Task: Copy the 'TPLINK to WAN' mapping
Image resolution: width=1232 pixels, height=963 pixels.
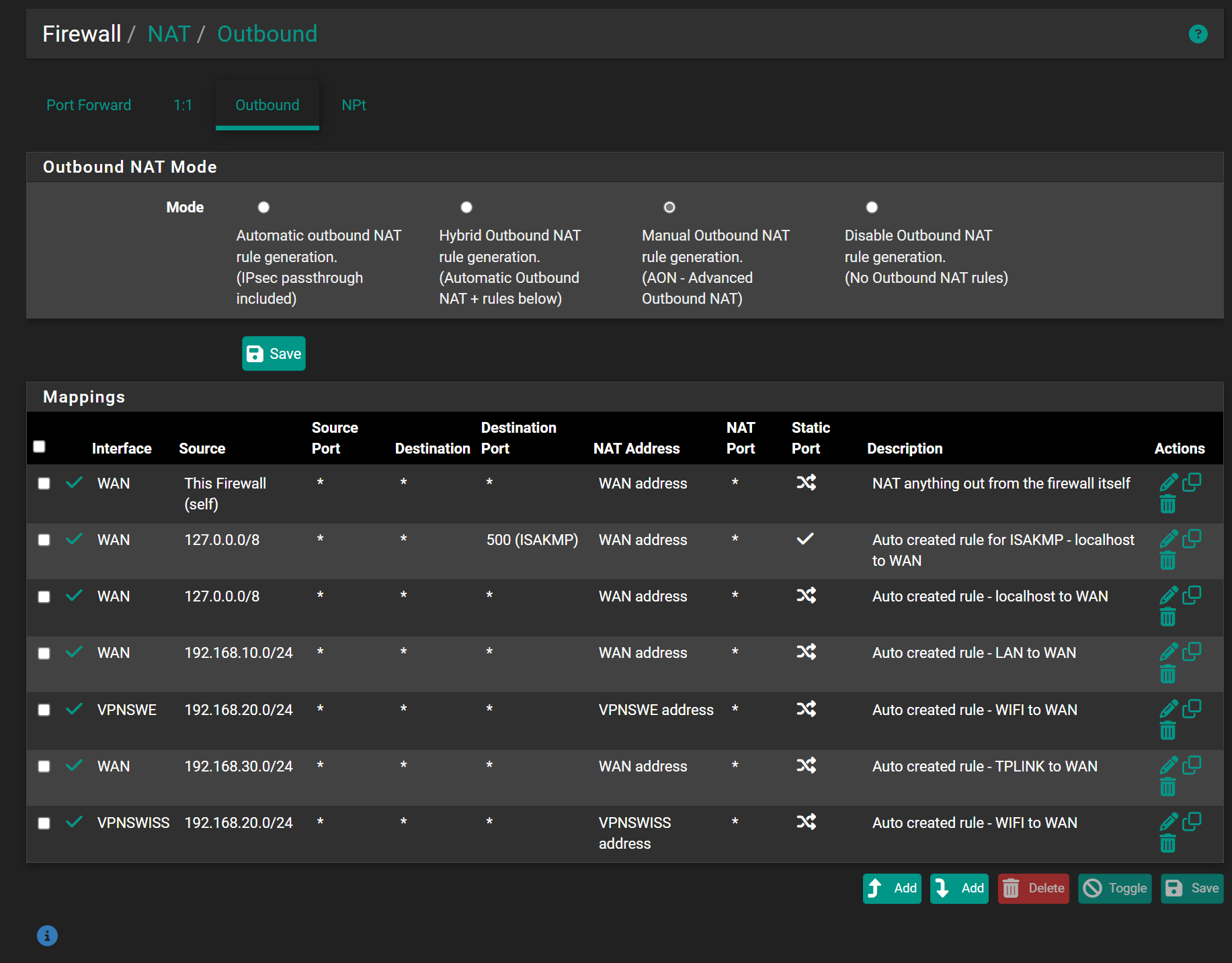Action: pyautogui.click(x=1192, y=765)
